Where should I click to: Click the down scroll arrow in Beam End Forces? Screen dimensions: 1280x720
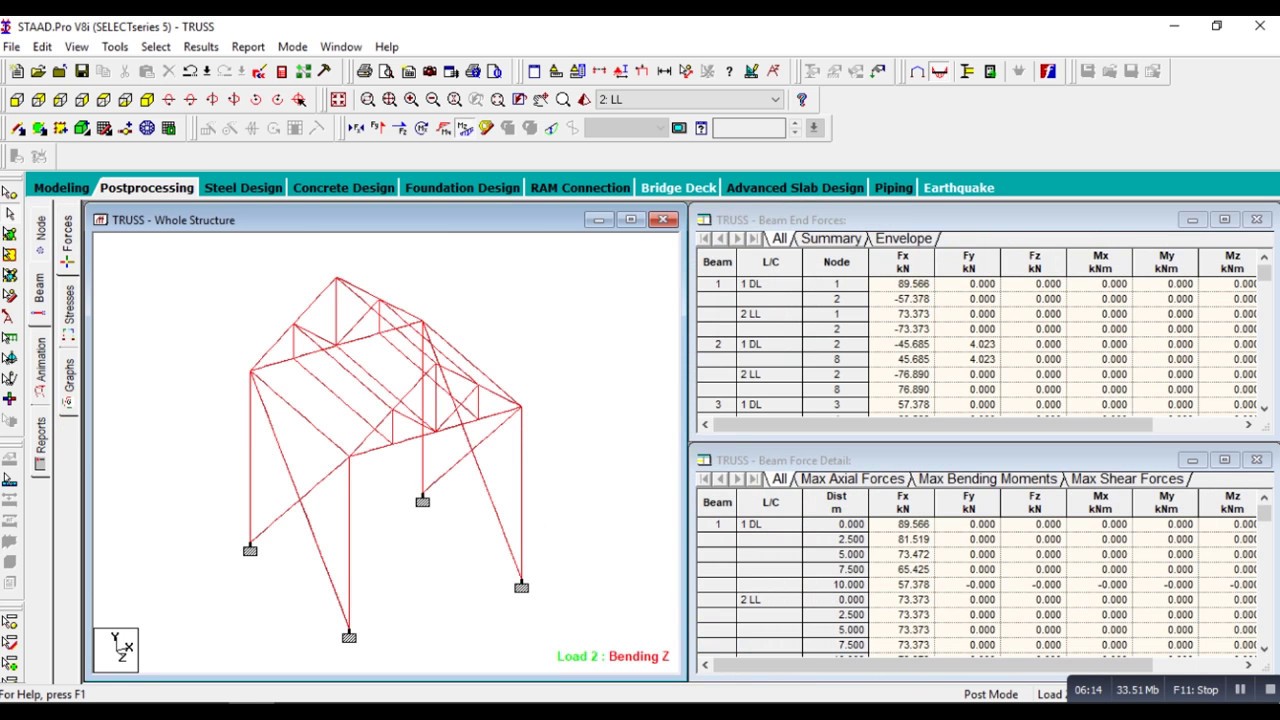(1265, 409)
